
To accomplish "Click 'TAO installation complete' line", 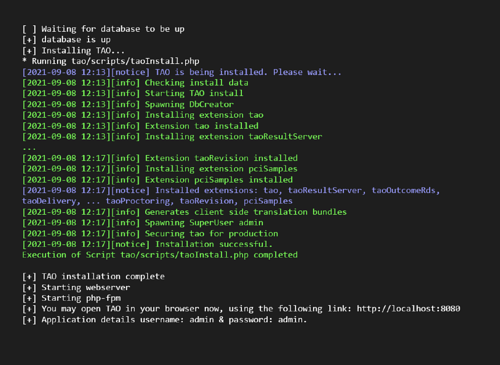I will coord(93,277).
